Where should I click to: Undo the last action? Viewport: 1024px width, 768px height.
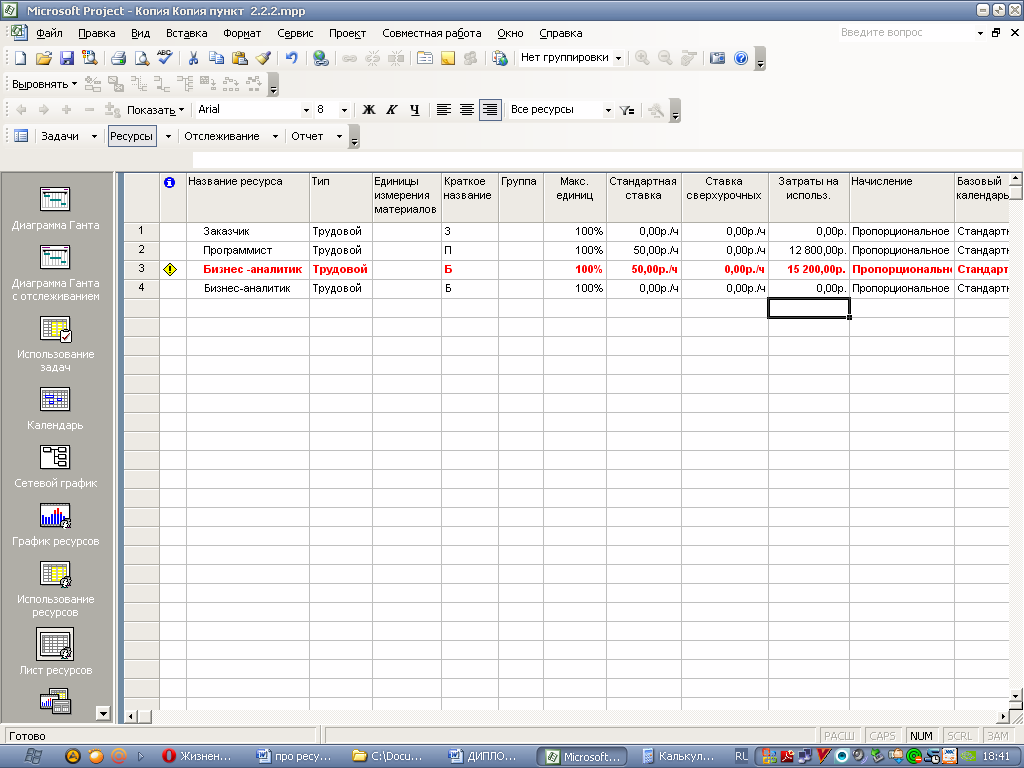coord(291,58)
